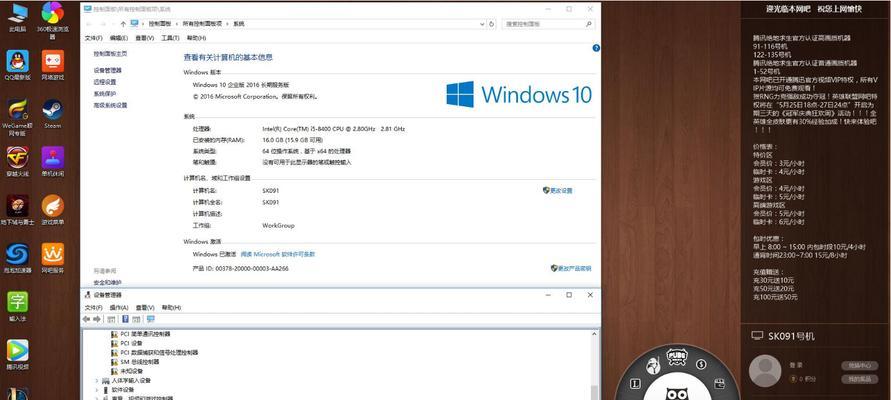The image size is (891, 400).
Task: Click the owl logo in the radial menu center
Action: [x=677, y=393]
